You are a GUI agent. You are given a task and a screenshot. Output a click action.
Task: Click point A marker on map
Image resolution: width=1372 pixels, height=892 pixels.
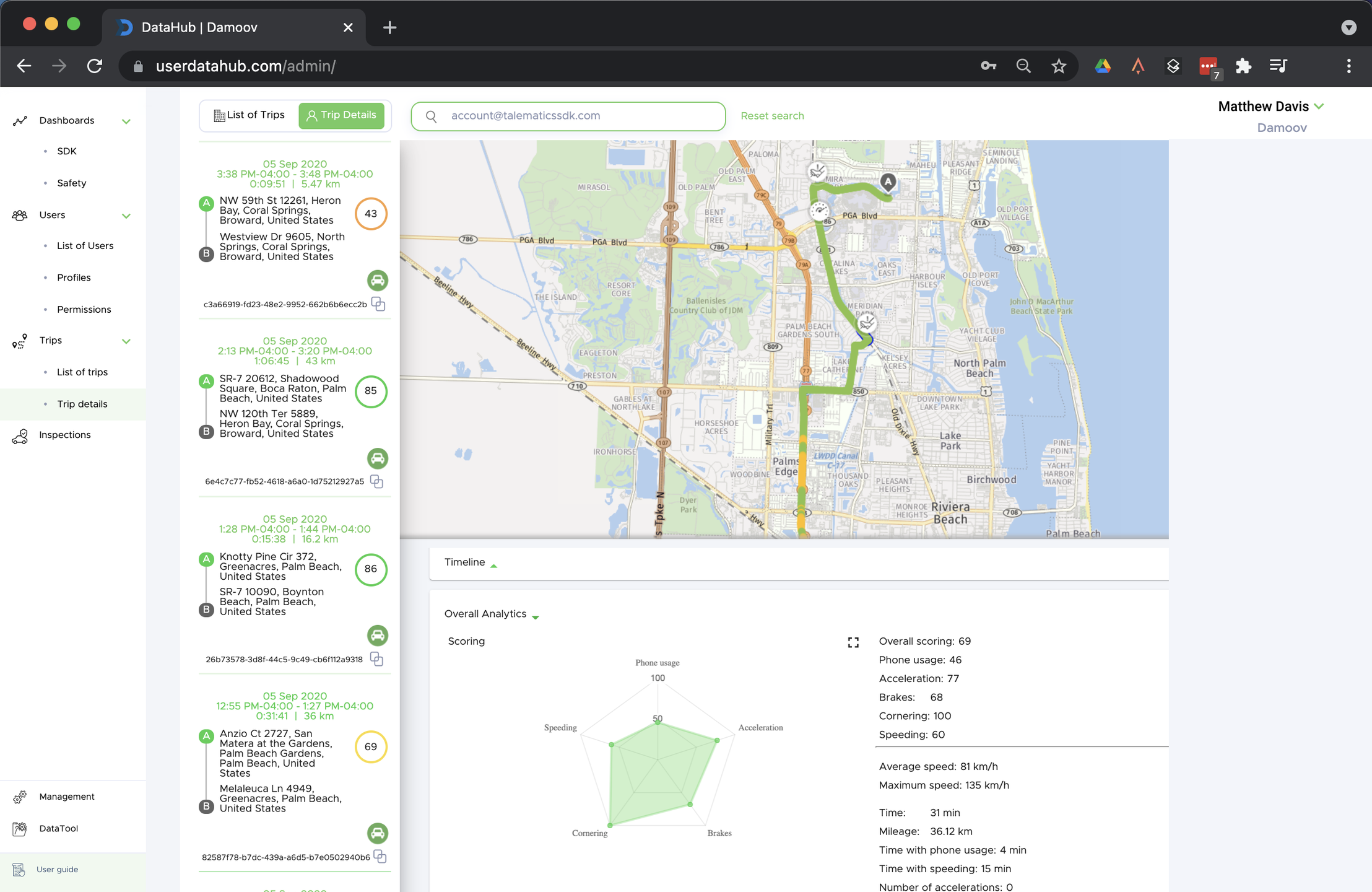[888, 181]
